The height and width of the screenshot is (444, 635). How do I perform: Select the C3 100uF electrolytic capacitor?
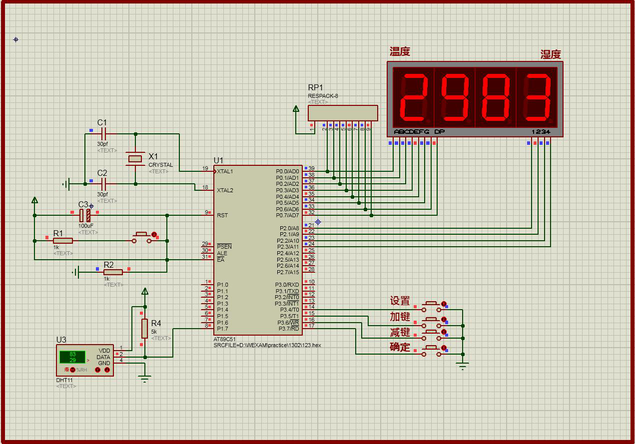[85, 213]
